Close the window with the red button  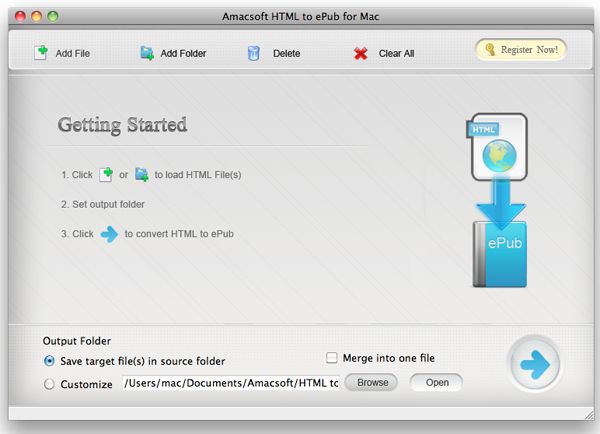click(20, 16)
